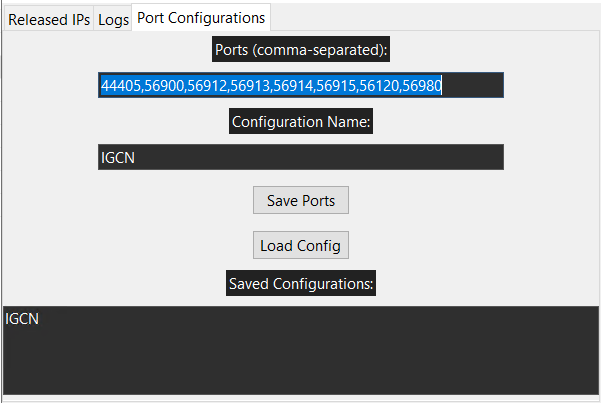Screen dimensions: 601x403
Task: Click the empty space after the highlighted ports
Action: point(473,85)
